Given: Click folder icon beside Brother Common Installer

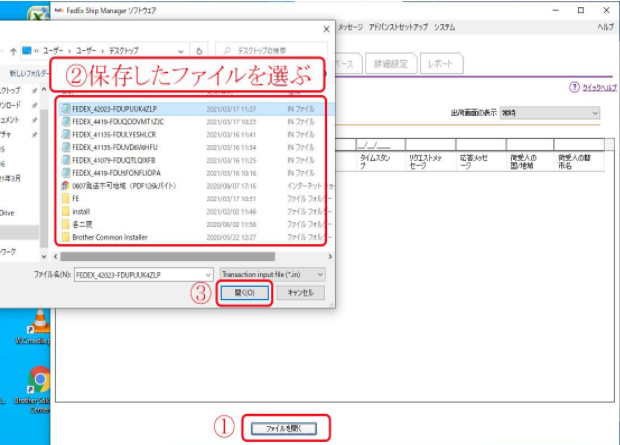Looking at the screenshot, I should [x=66, y=237].
